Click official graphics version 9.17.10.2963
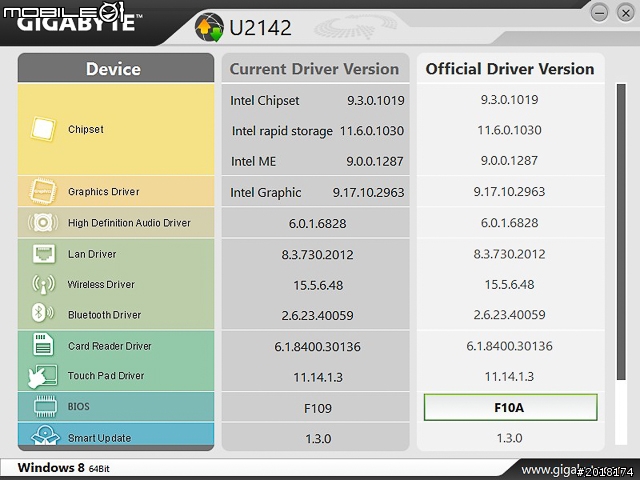The height and width of the screenshot is (480, 640). coord(509,191)
